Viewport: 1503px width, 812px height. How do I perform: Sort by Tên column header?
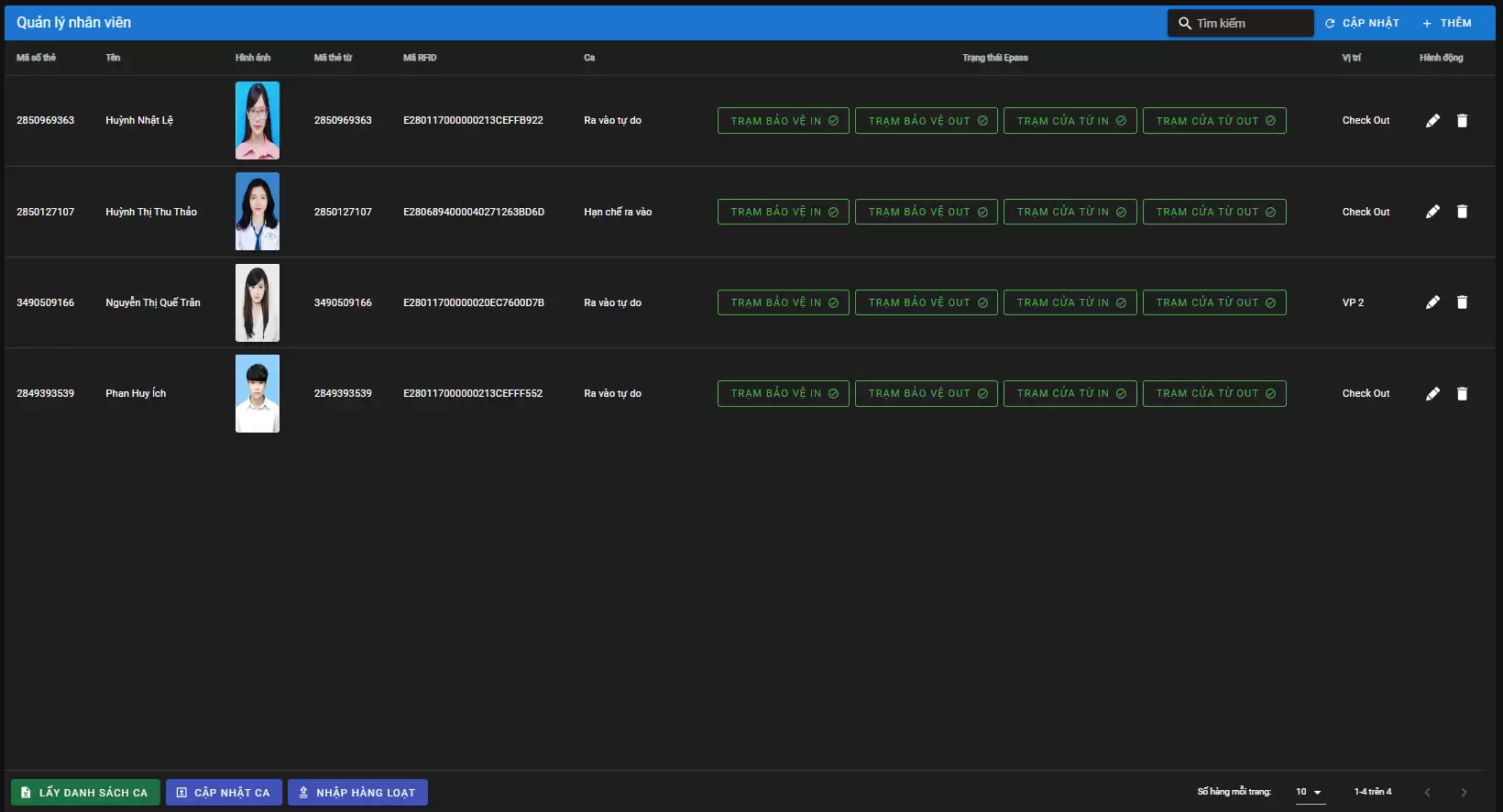(113, 58)
